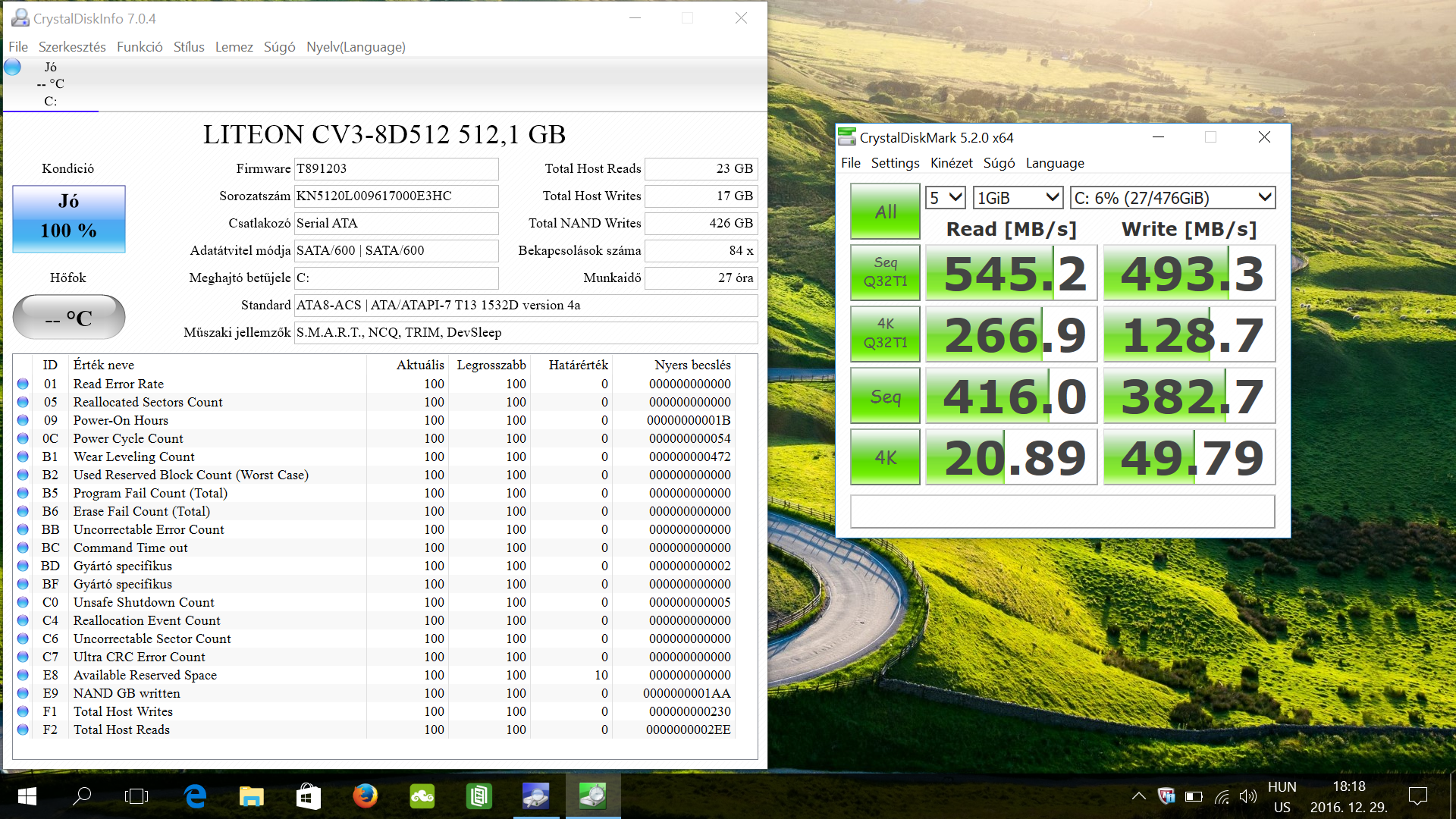Select the 'NAND GB written' attribute name

click(x=127, y=693)
